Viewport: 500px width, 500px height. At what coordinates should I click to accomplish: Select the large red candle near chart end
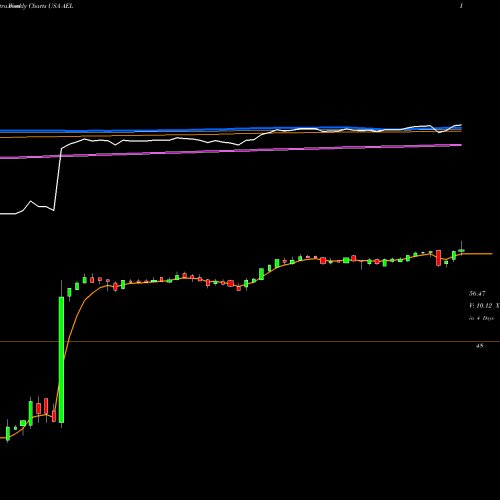coord(439,258)
